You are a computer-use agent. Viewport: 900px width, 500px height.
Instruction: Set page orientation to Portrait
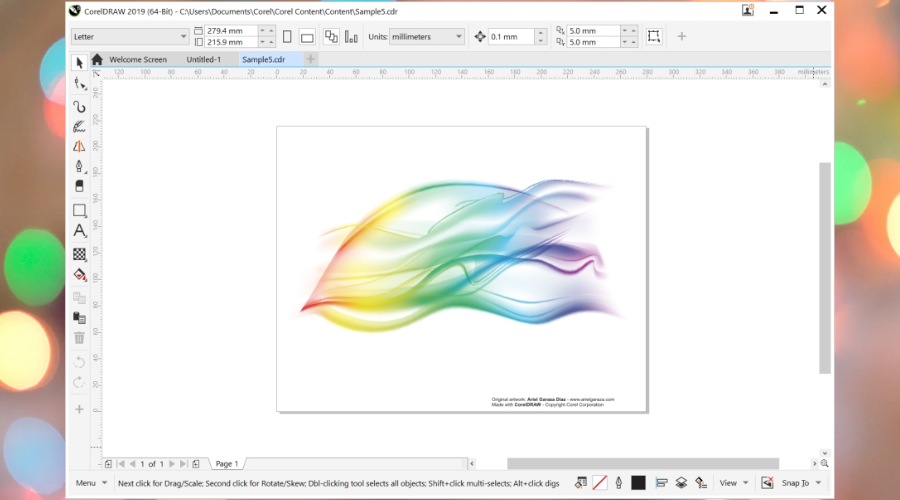pos(287,36)
